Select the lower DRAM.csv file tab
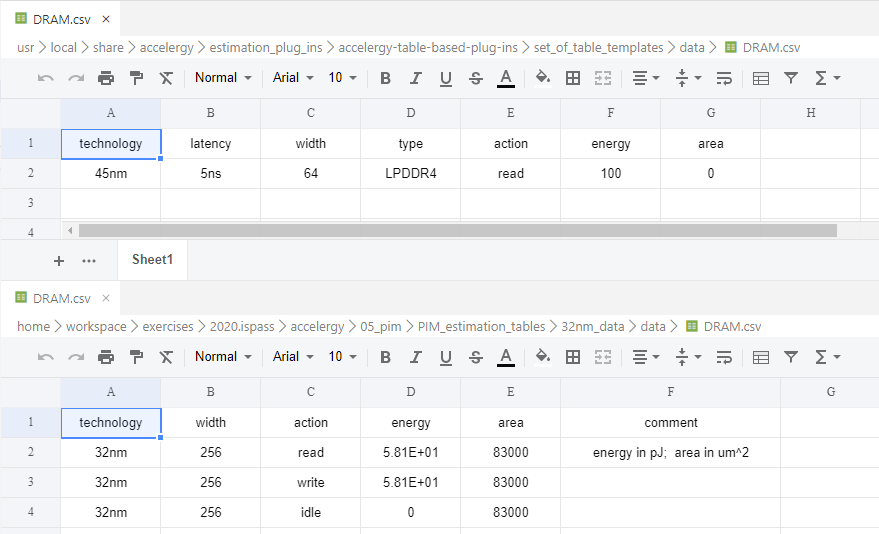Viewport: 879px width, 534px height. [61, 298]
